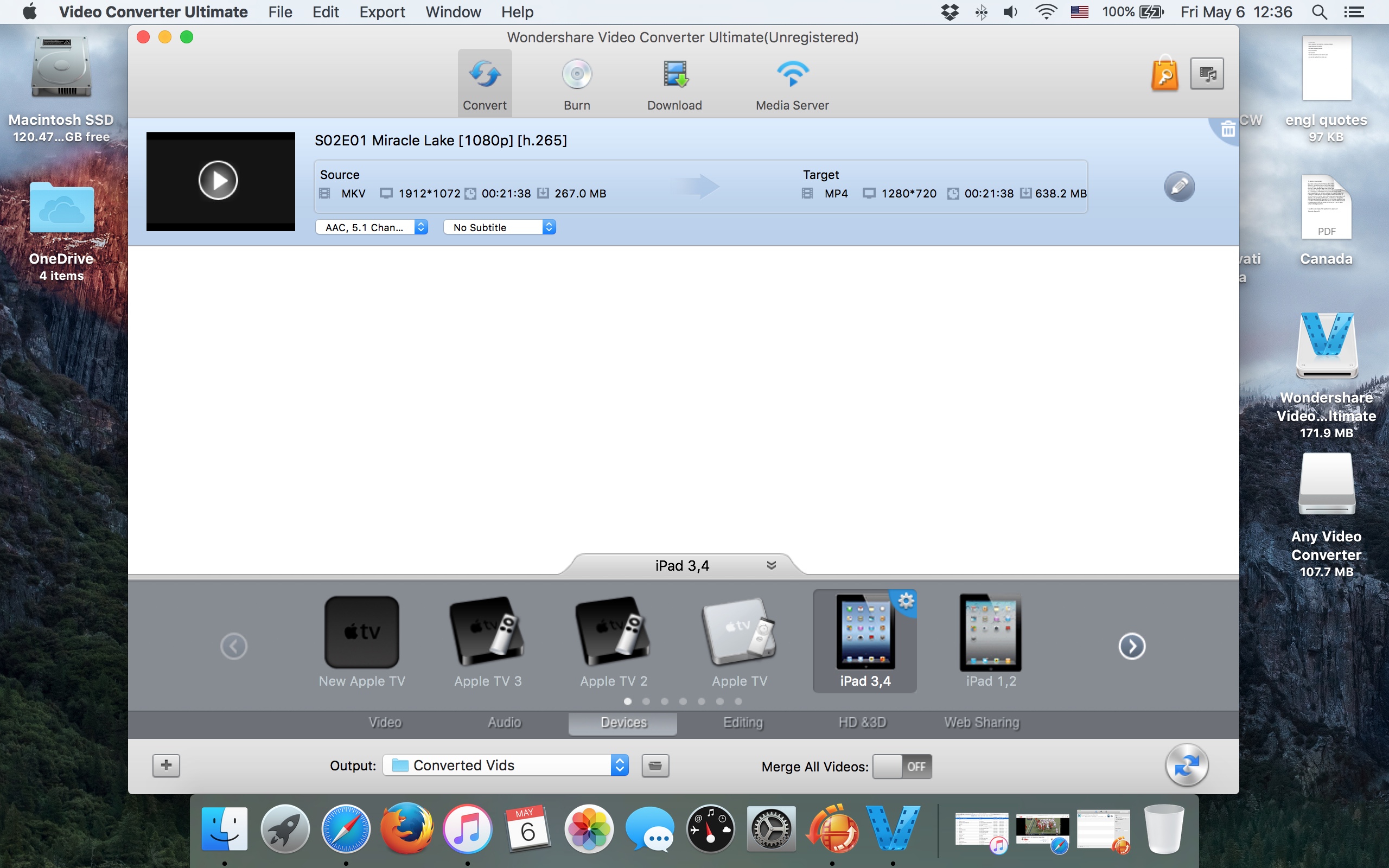
Task: Open Spotlight search in the menu bar
Action: point(1319,12)
